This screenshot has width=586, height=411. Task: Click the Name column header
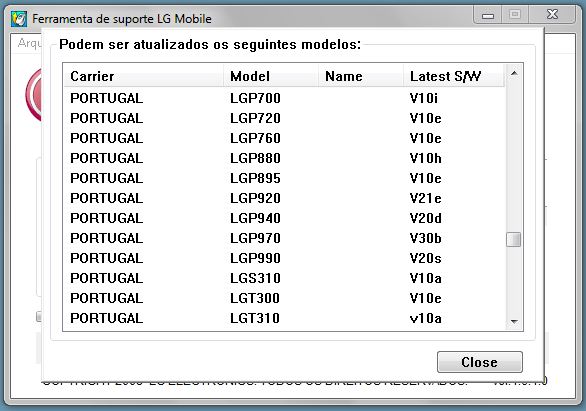coord(361,76)
